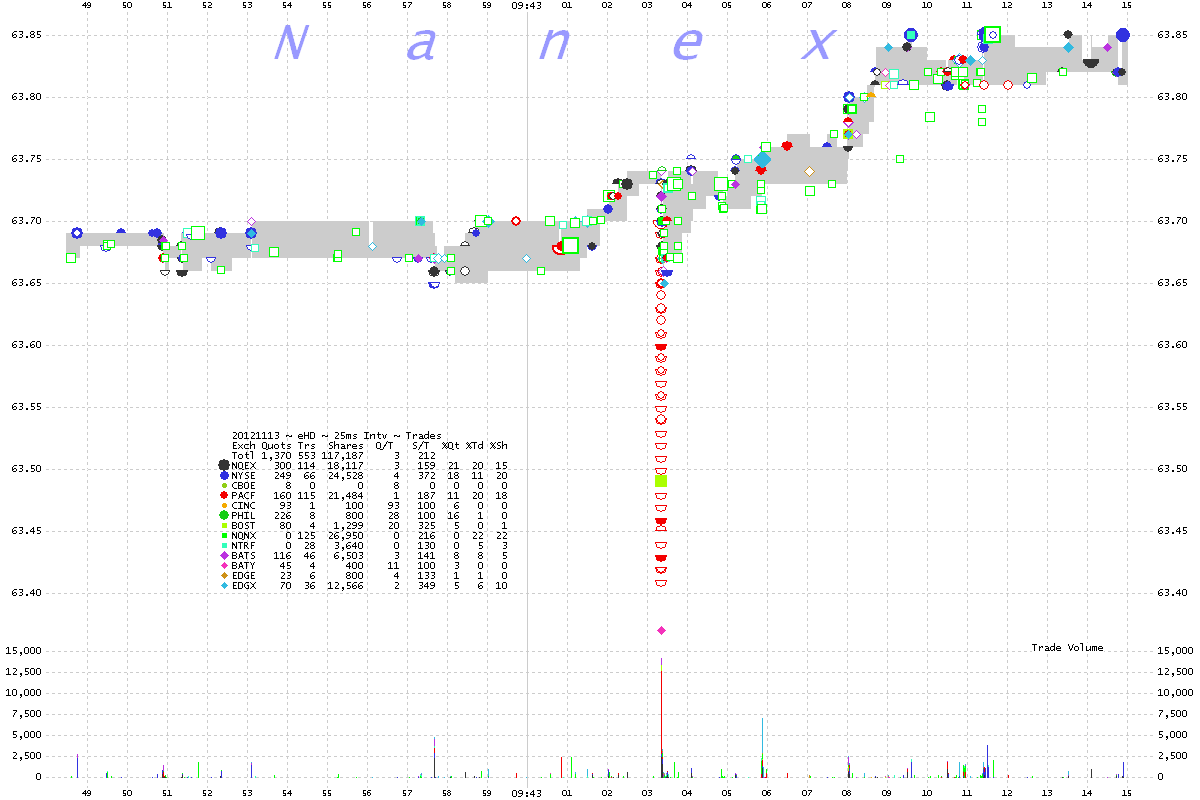Select 63.40 on the right price axis
The height and width of the screenshot is (800, 1200).
pyautogui.click(x=1173, y=593)
